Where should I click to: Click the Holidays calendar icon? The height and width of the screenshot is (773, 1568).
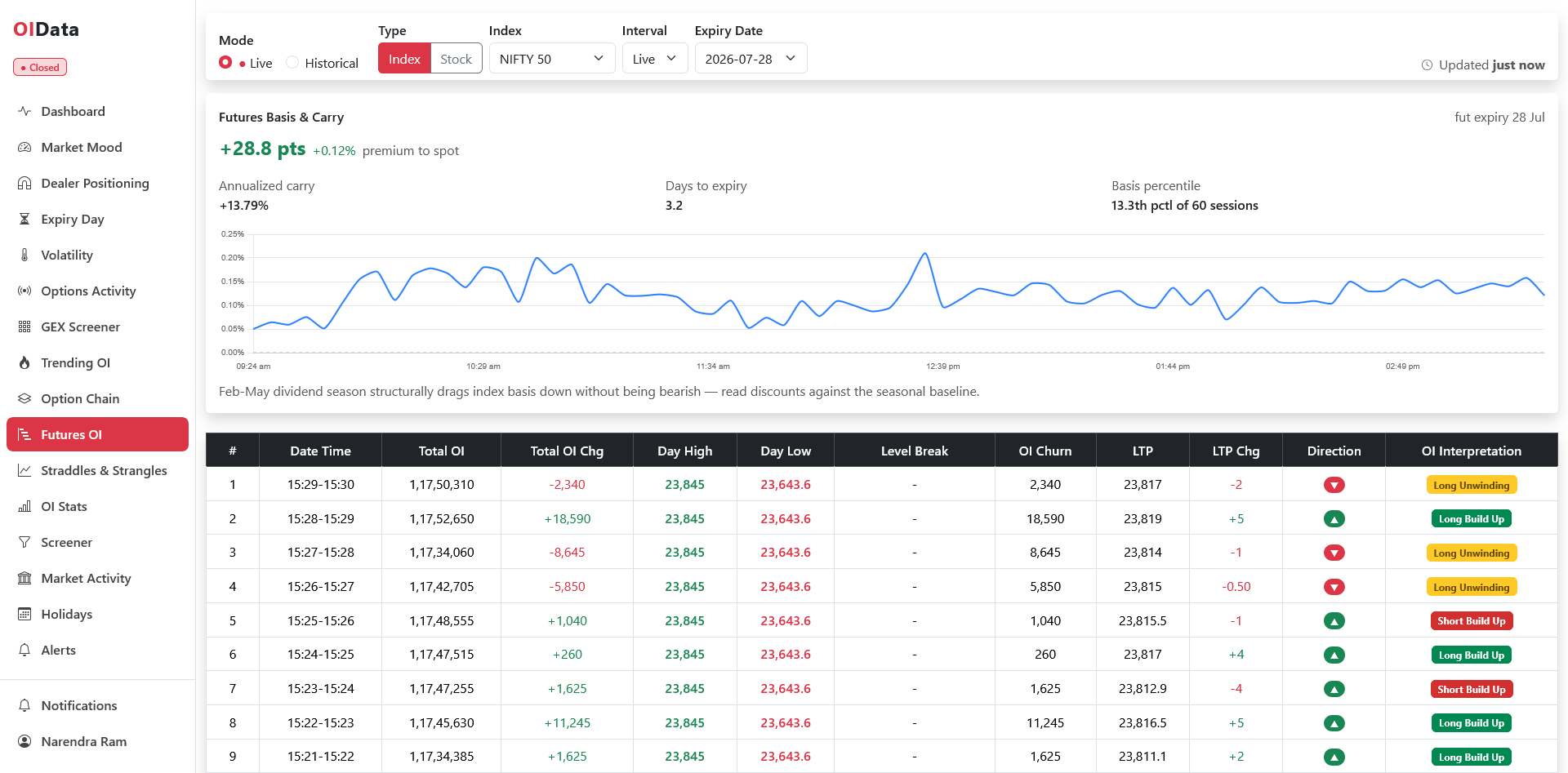24,614
